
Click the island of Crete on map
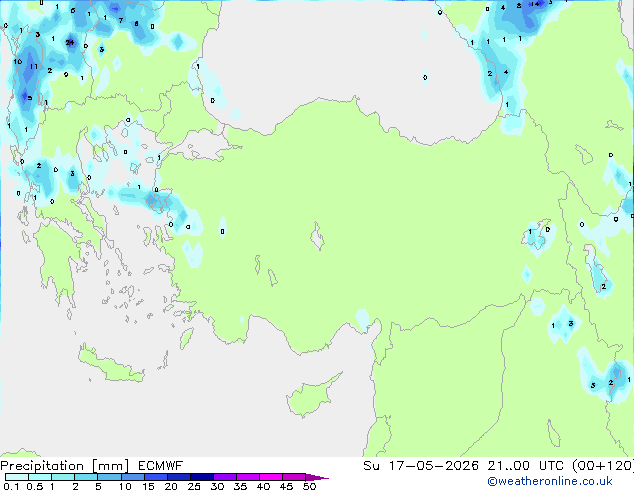[x=110, y=367]
